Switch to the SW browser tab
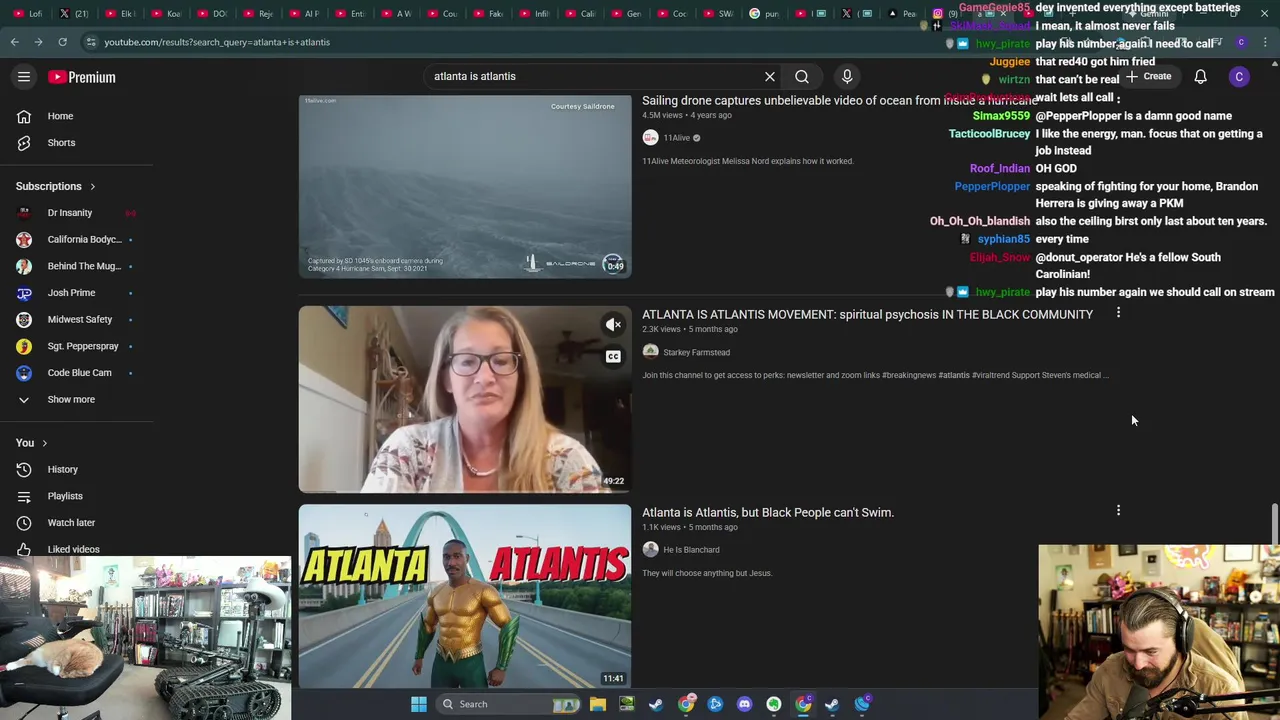This screenshot has width=1280, height=720. point(717,13)
